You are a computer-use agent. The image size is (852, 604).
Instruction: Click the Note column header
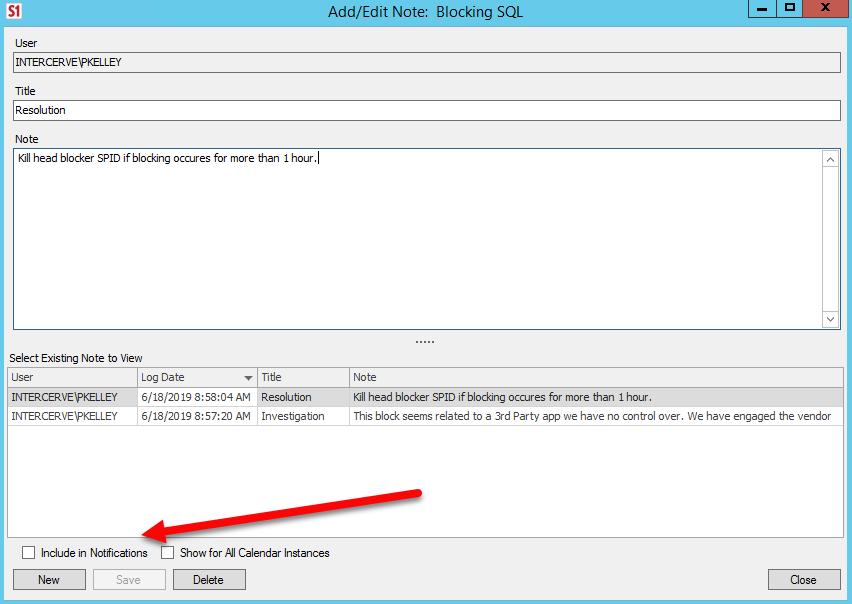pyautogui.click(x=596, y=378)
